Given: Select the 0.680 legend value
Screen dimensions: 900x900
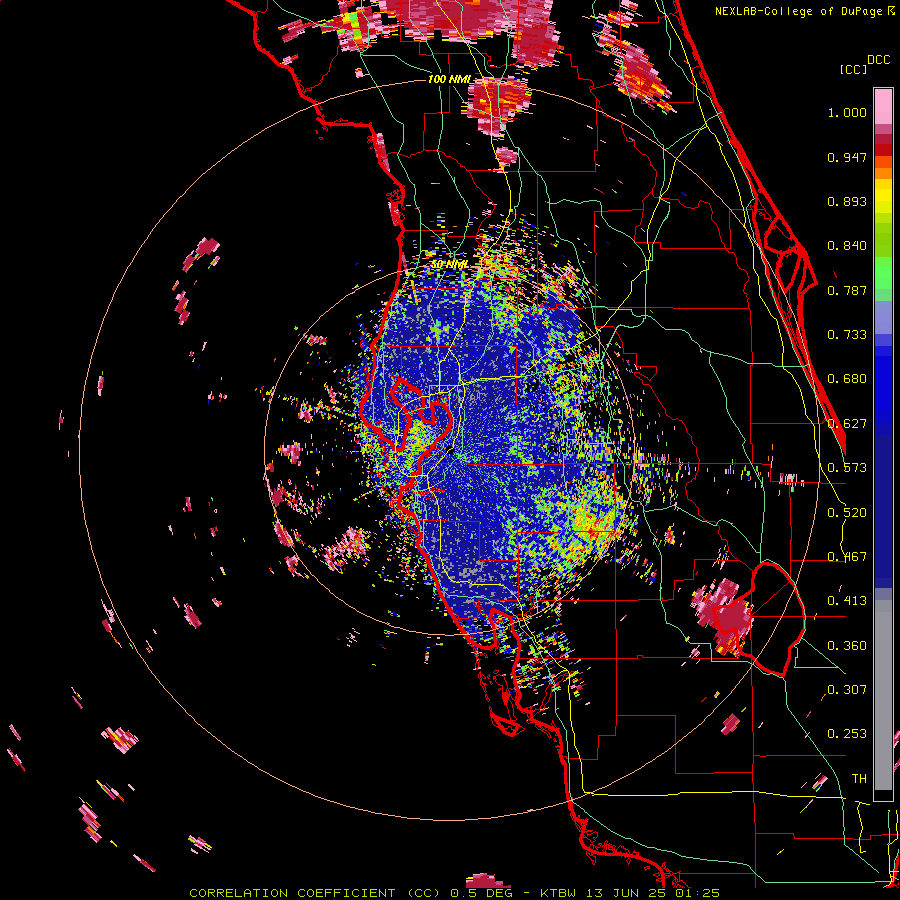Looking at the screenshot, I should [x=847, y=379].
